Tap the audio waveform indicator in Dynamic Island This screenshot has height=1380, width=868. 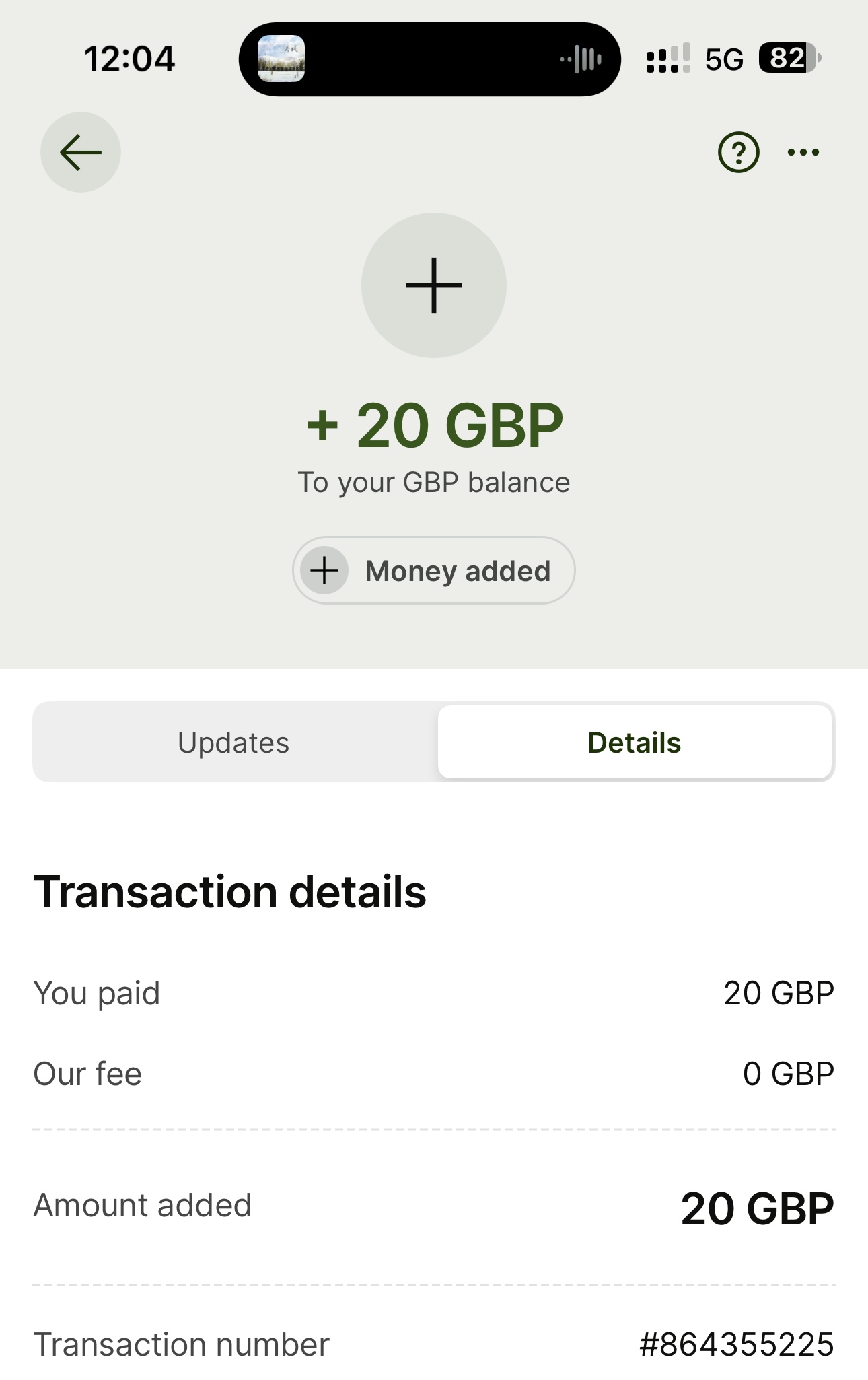click(x=581, y=59)
